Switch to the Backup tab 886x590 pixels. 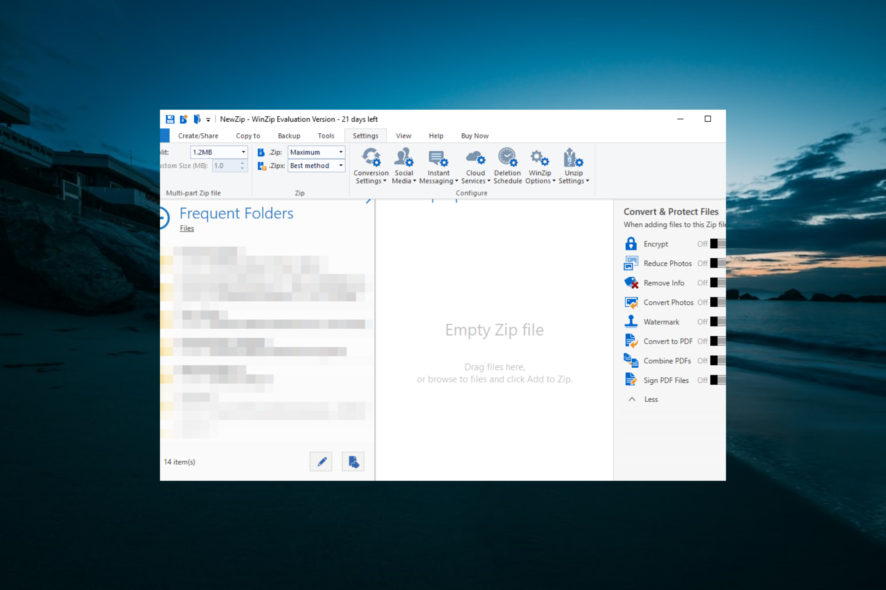coord(289,136)
